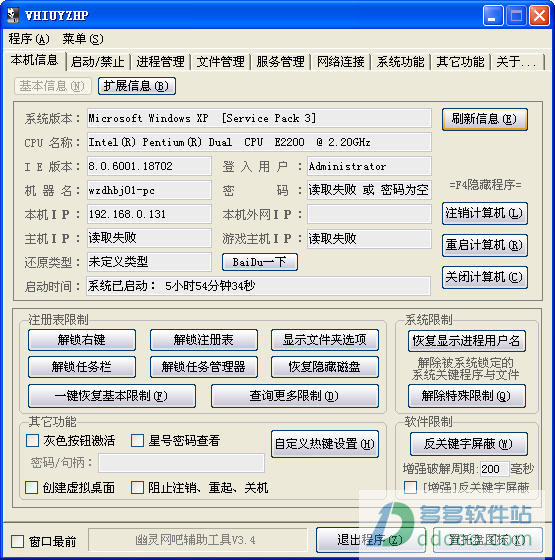The width and height of the screenshot is (555, 560).
Task: Click 关闭计算机(C) button
Action: [485, 277]
